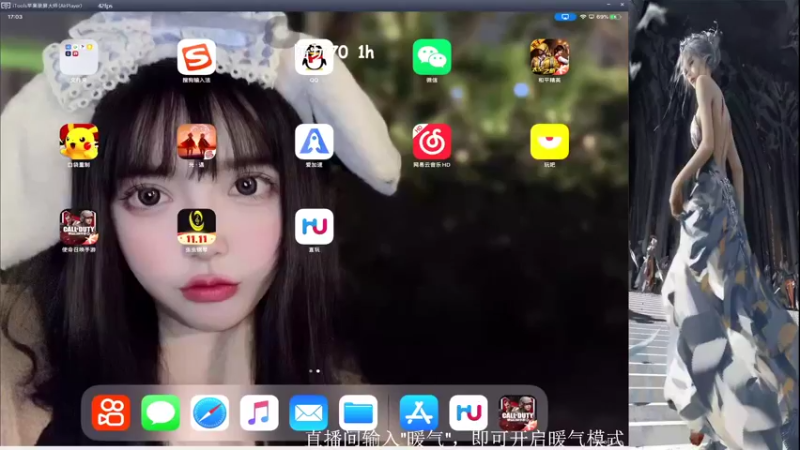The image size is (800, 450).
Task: Open Music app in the dock
Action: (259, 413)
